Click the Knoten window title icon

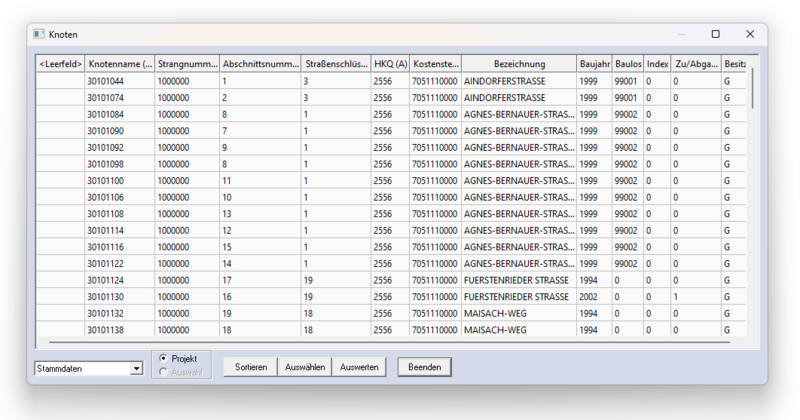(39, 34)
